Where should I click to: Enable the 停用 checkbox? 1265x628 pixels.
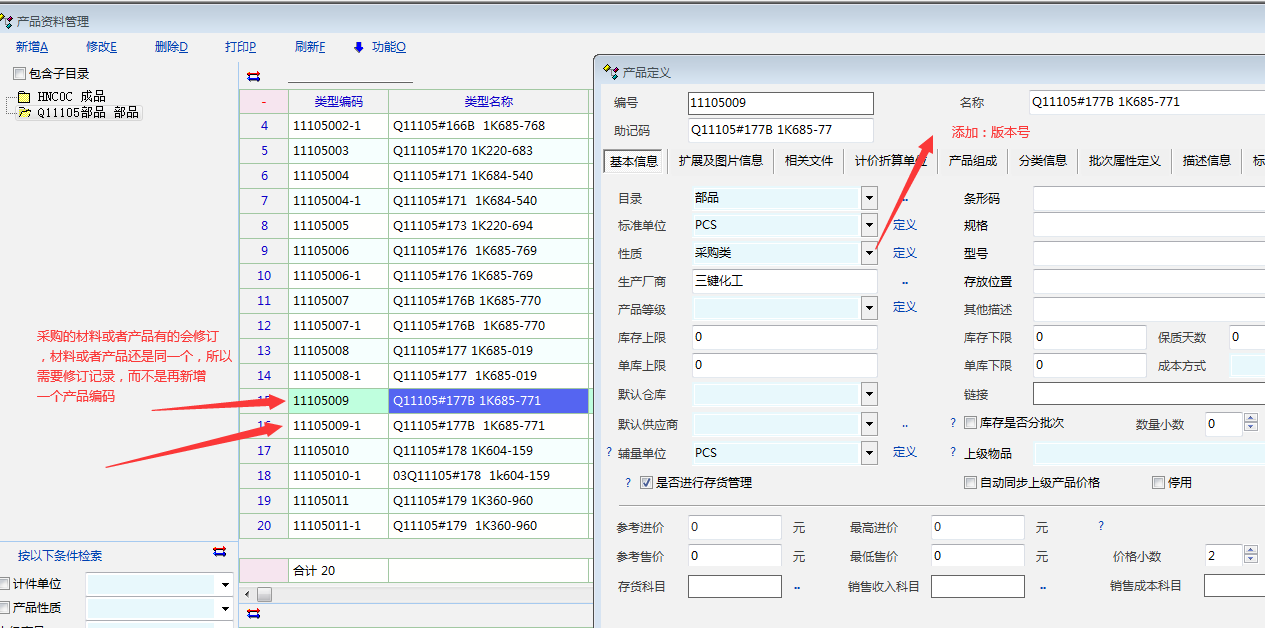[1159, 482]
